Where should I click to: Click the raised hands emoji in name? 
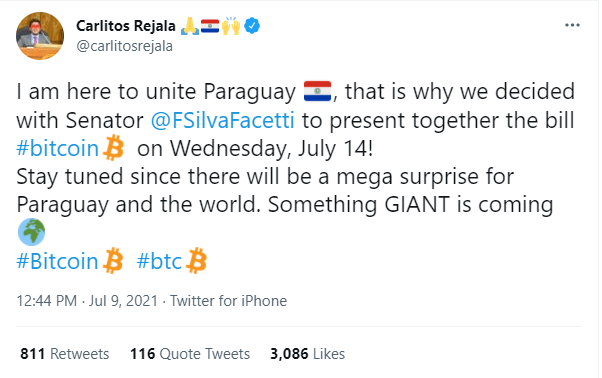click(231, 26)
